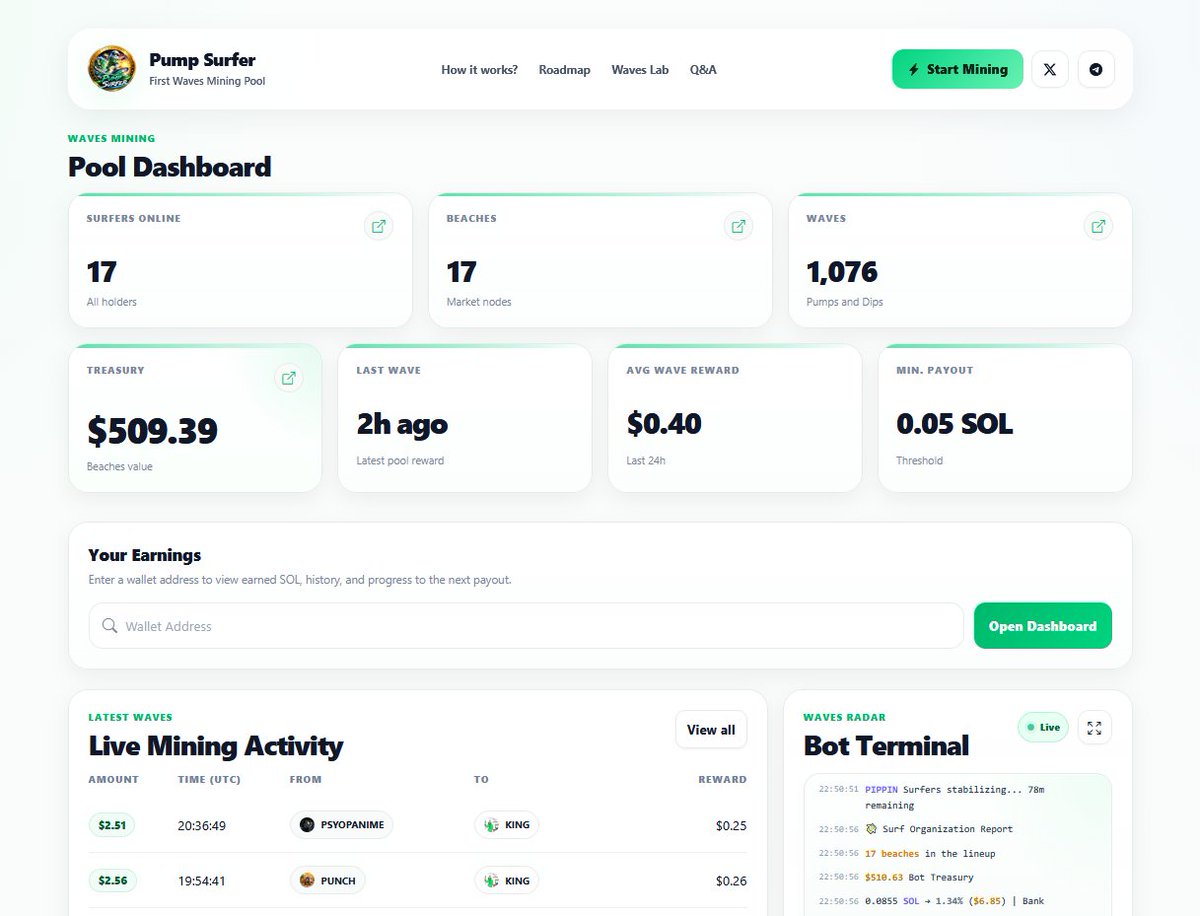Click the $0.40 average wave reward
1200x916 pixels.
pos(664,424)
